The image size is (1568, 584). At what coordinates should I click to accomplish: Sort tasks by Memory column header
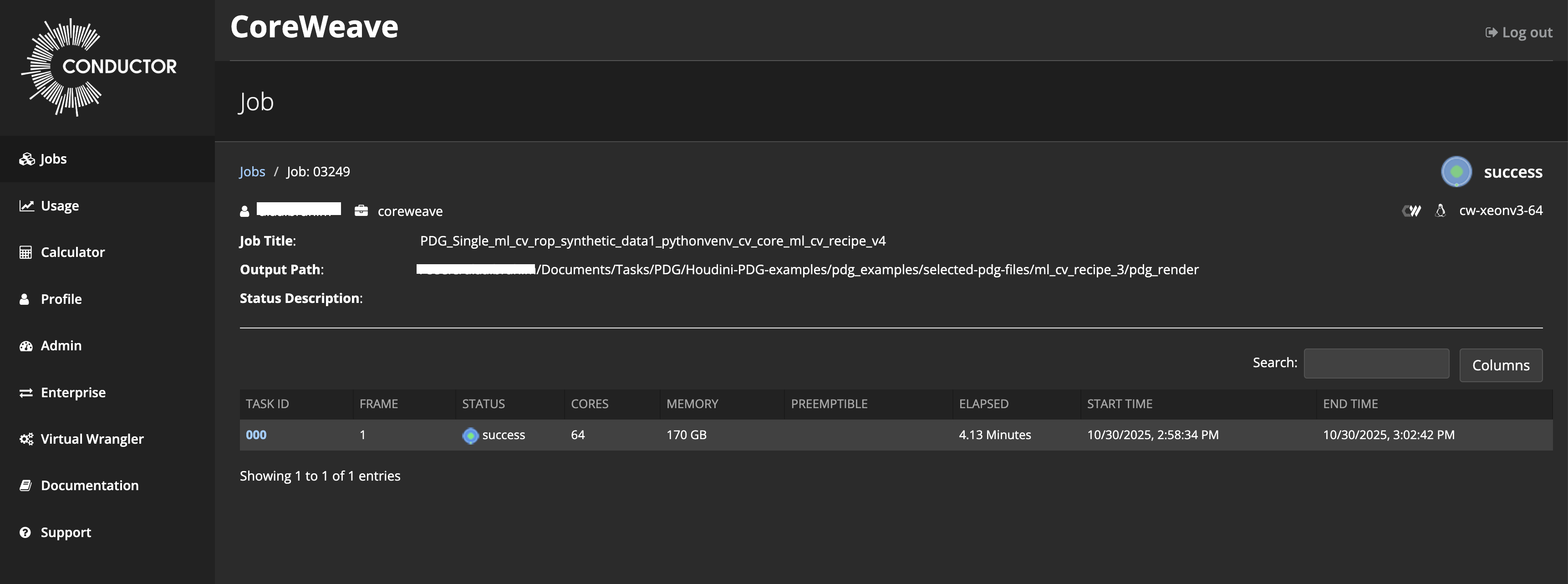pos(692,404)
